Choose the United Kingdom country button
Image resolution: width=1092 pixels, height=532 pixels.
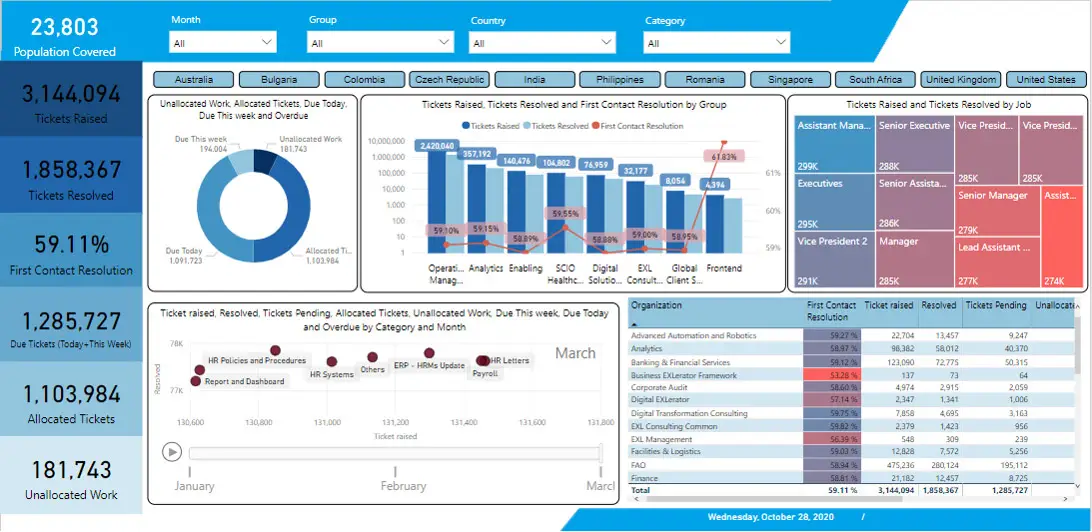961,80
